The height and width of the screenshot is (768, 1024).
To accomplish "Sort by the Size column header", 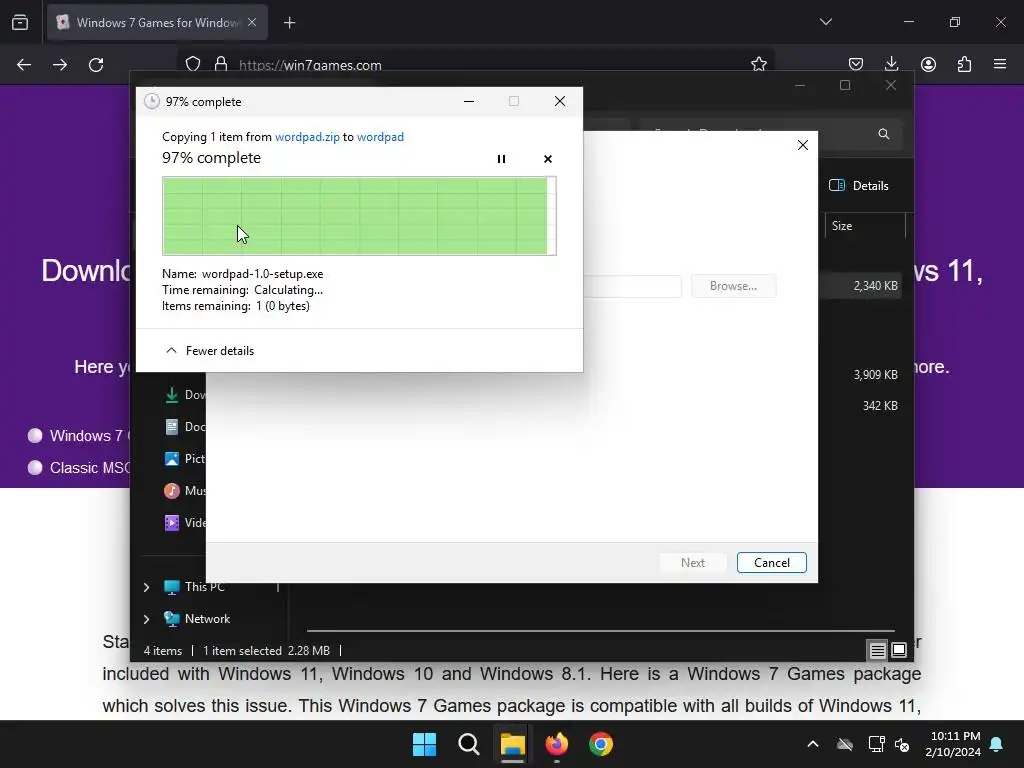I will click(865, 226).
